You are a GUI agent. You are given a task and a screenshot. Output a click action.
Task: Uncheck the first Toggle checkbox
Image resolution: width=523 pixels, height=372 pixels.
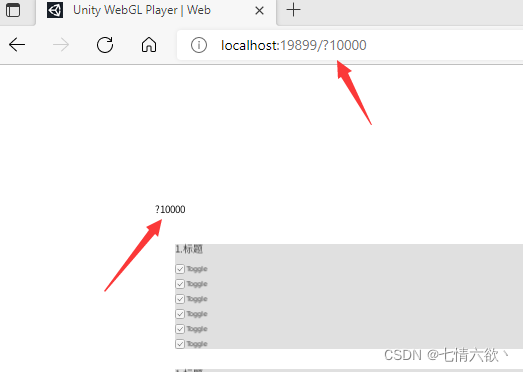pyautogui.click(x=180, y=269)
